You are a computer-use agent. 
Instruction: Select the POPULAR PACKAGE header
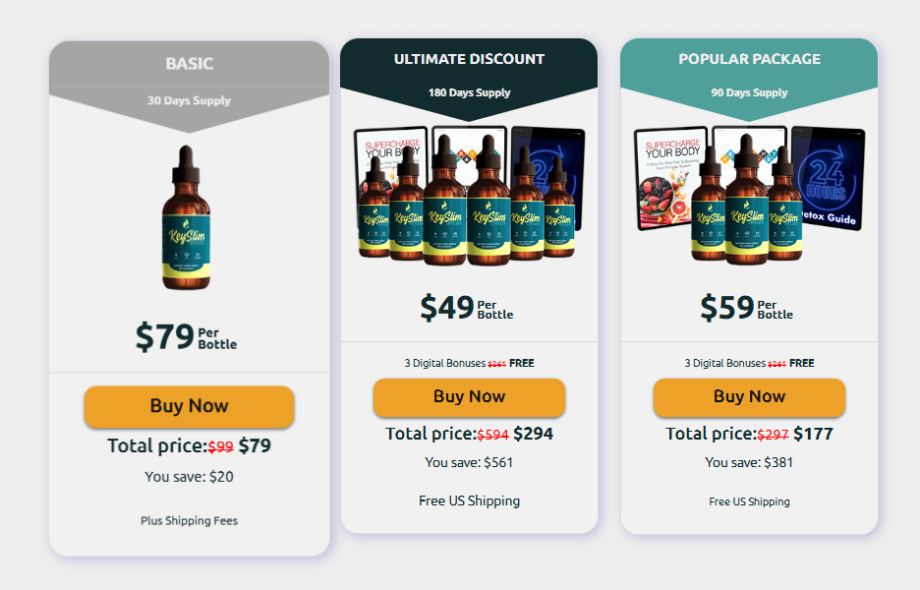(x=749, y=59)
